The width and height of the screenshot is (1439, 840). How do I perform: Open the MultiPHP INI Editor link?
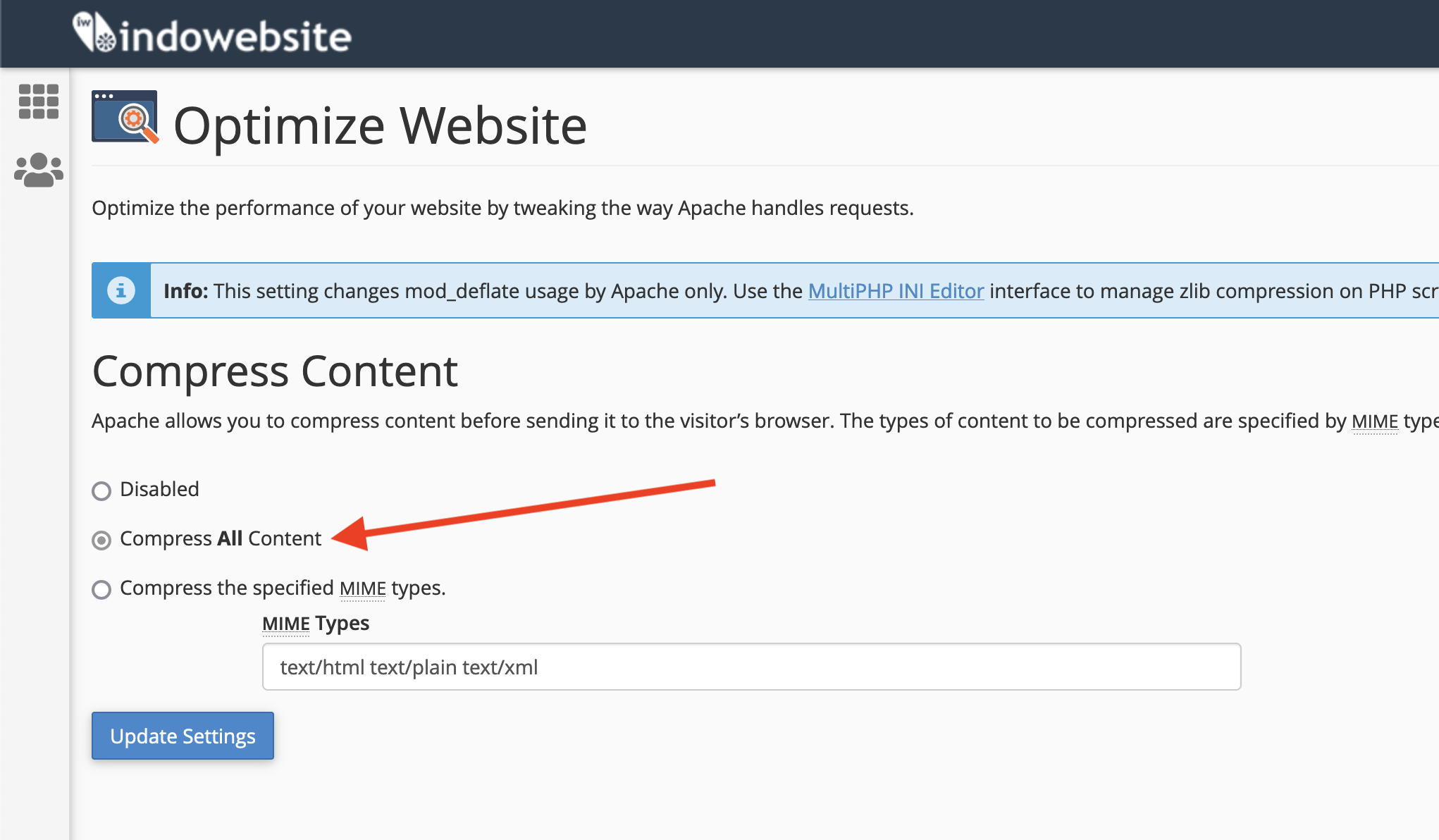coord(896,291)
